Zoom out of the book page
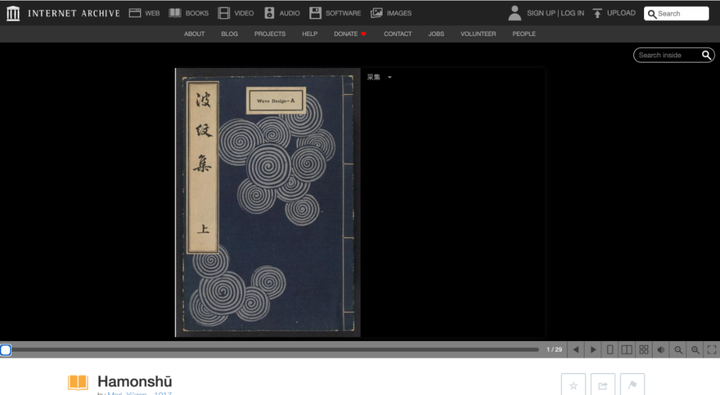This screenshot has height=395, width=720. click(x=678, y=350)
